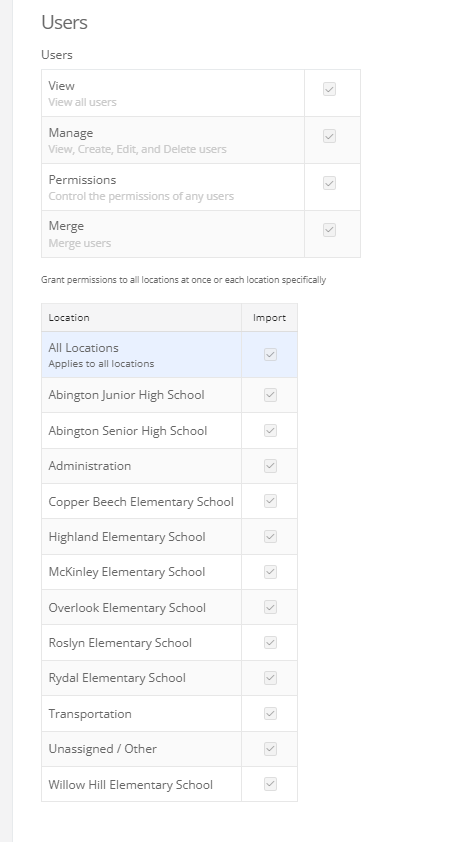Image resolution: width=450 pixels, height=842 pixels.
Task: Toggle the Manage users checkbox
Action: pyautogui.click(x=329, y=136)
